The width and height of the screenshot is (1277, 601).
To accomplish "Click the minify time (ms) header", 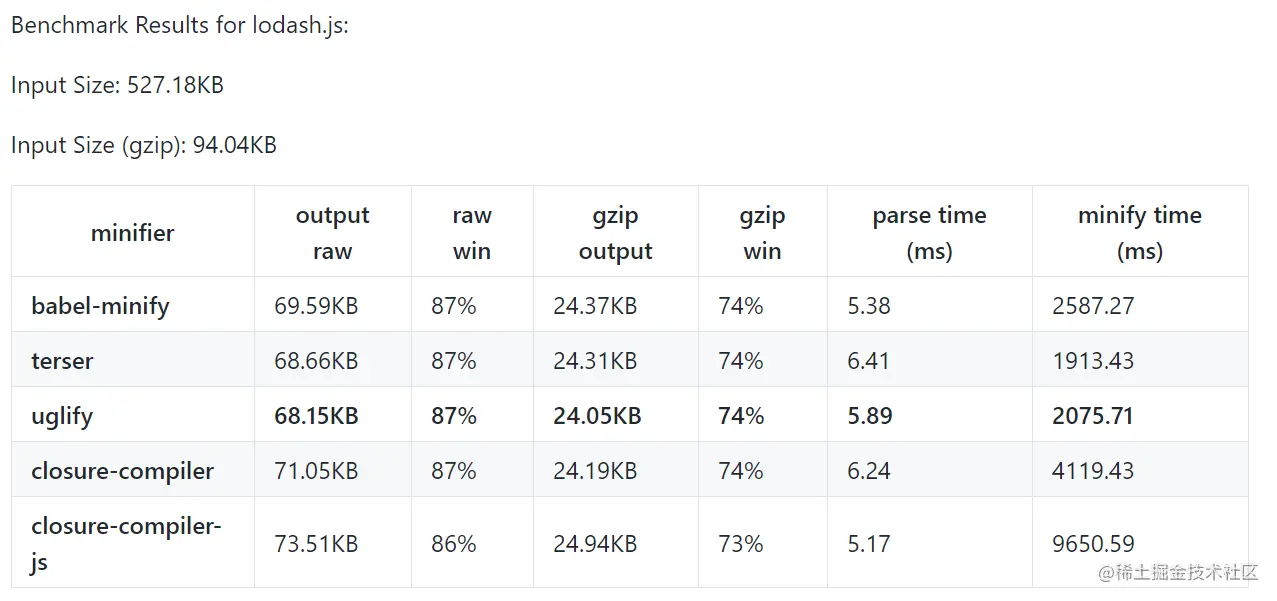I will pyautogui.click(x=1139, y=233).
